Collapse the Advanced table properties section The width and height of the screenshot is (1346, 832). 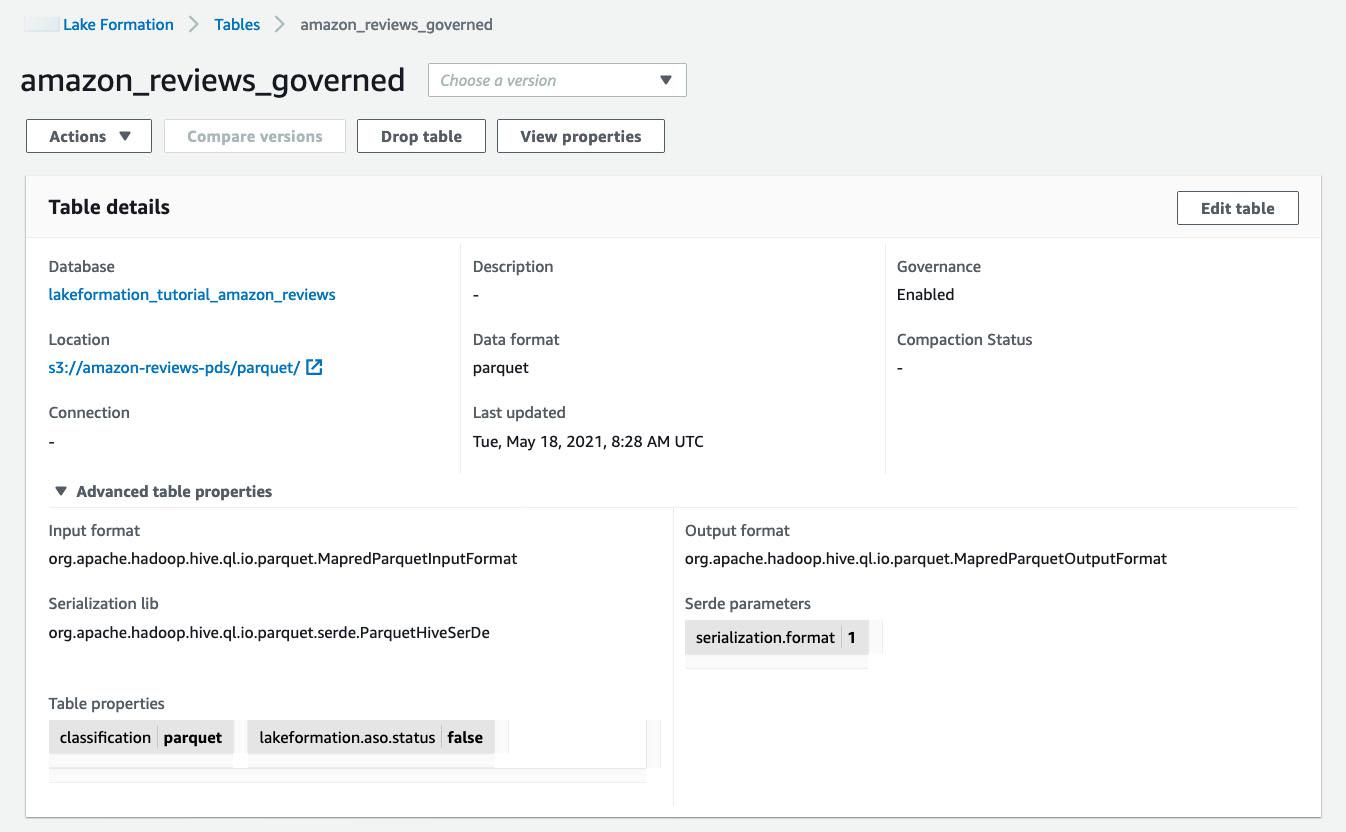coord(61,491)
